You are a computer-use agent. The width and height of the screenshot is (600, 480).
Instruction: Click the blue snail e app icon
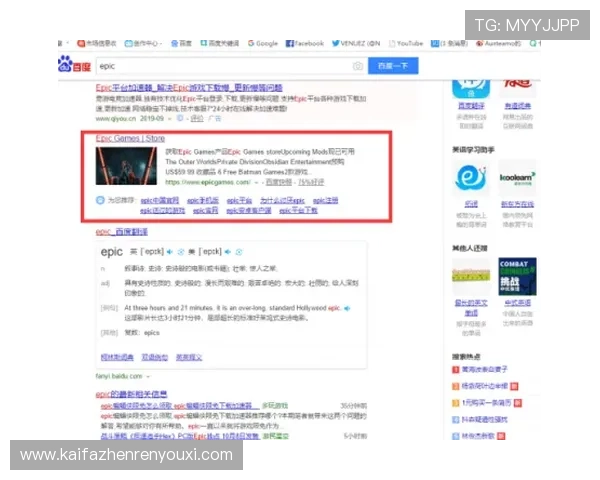[471, 178]
